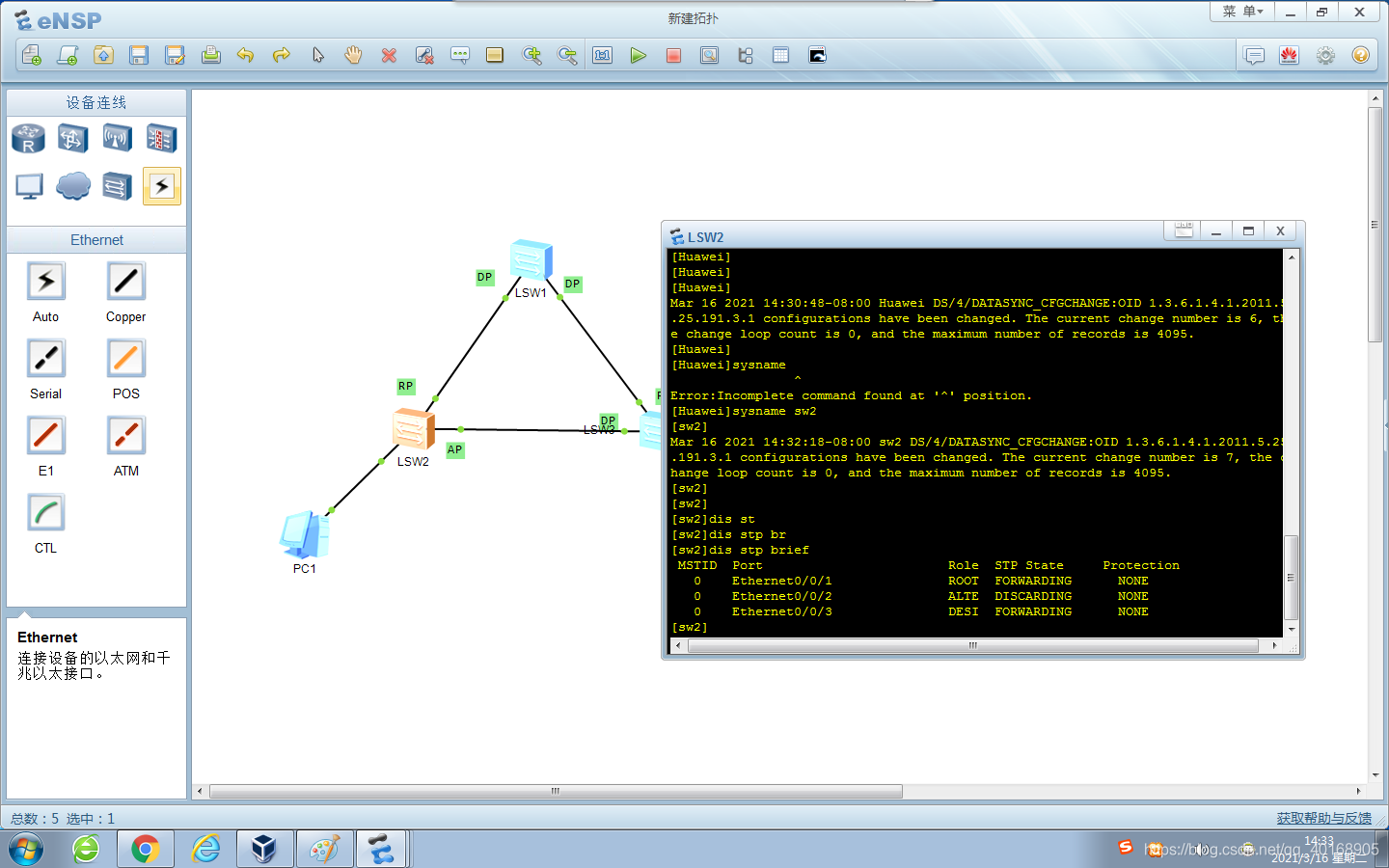Viewport: 1389px width, 868px height.
Task: Select the Router device category
Action: (x=28, y=139)
